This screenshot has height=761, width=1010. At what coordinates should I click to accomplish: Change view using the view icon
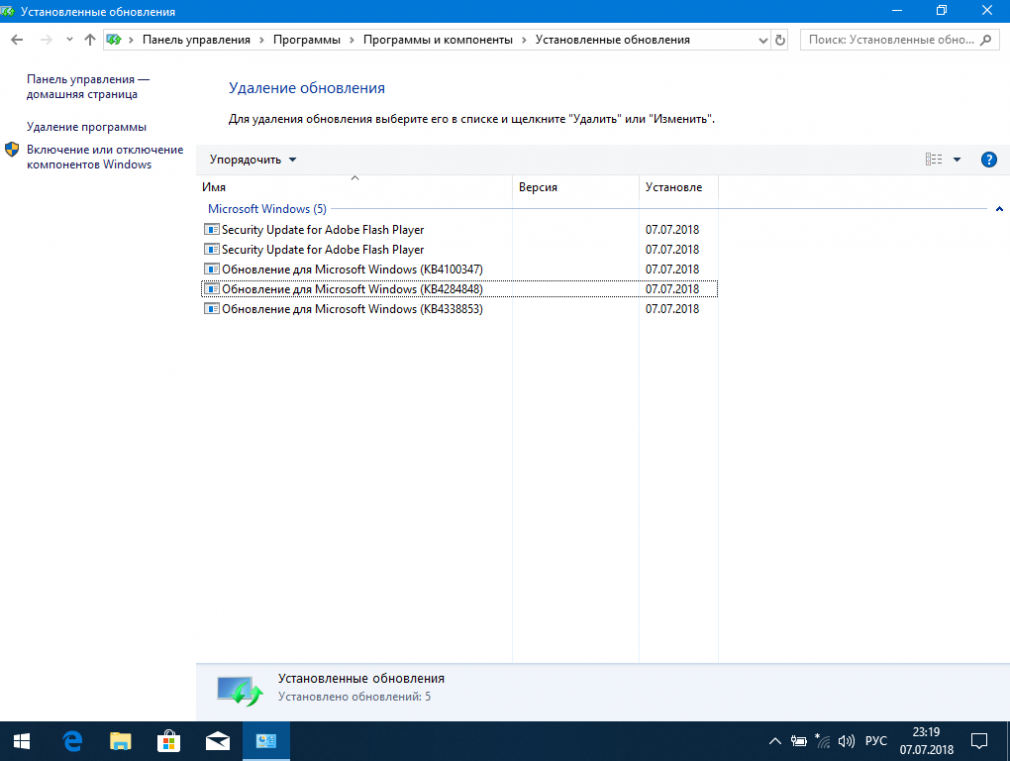933,159
